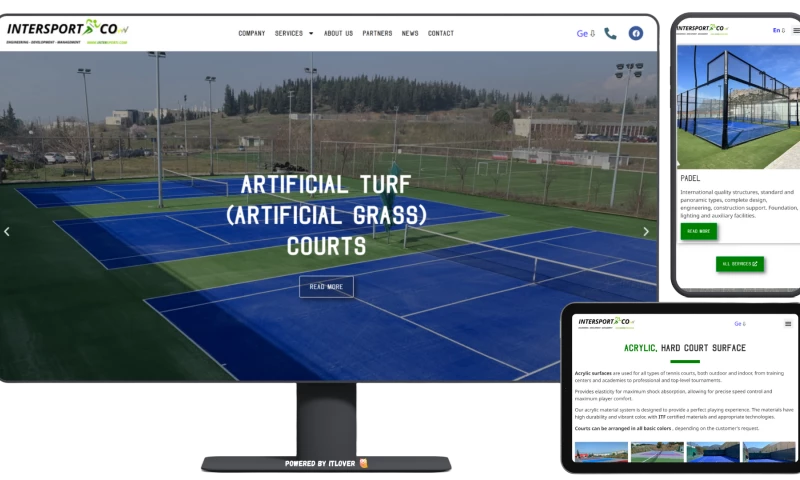Viewport: 800px width, 480px height.
Task: Click the phone call icon in desktop header
Action: [610, 33]
